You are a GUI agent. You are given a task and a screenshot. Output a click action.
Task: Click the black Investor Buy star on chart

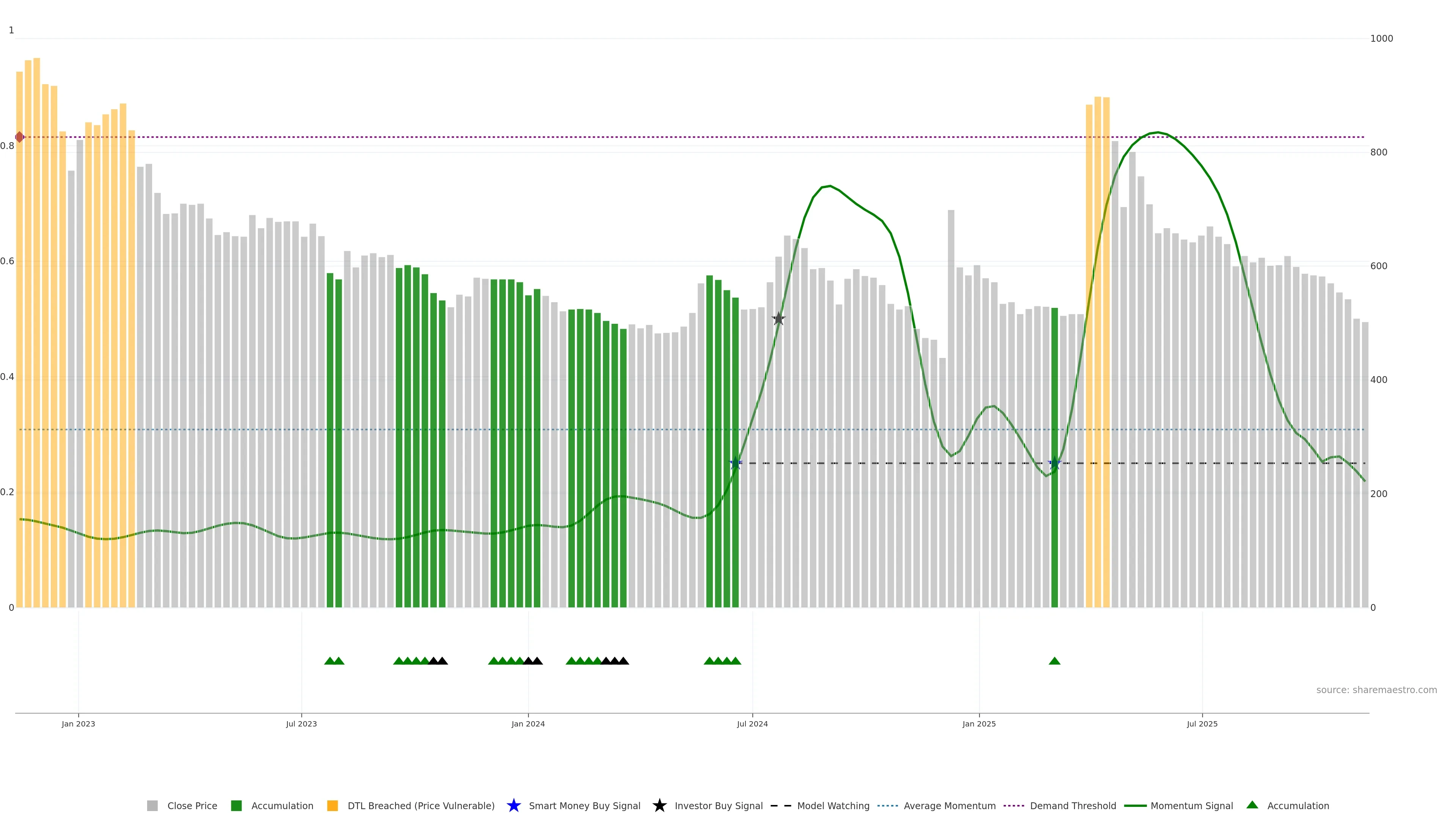(x=778, y=319)
